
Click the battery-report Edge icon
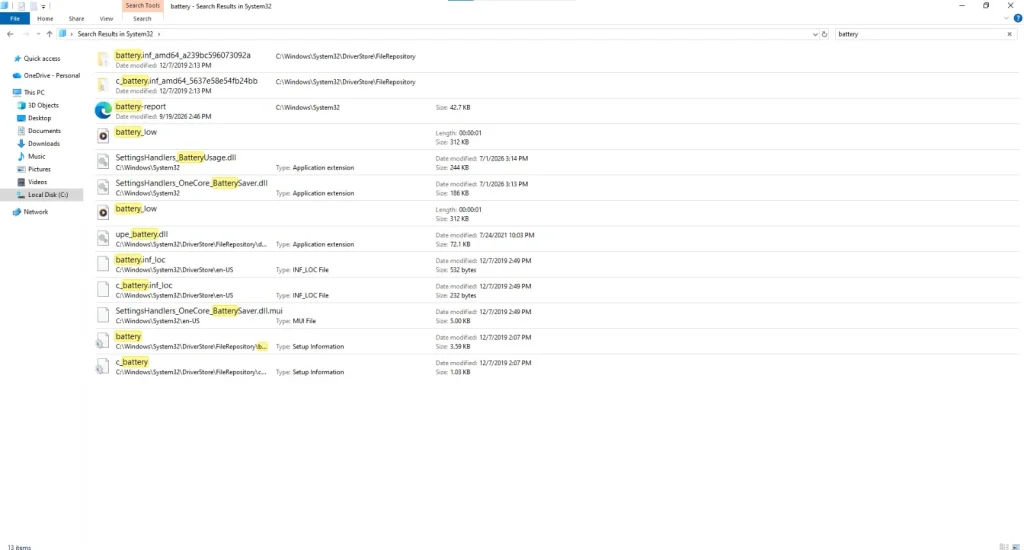click(103, 110)
